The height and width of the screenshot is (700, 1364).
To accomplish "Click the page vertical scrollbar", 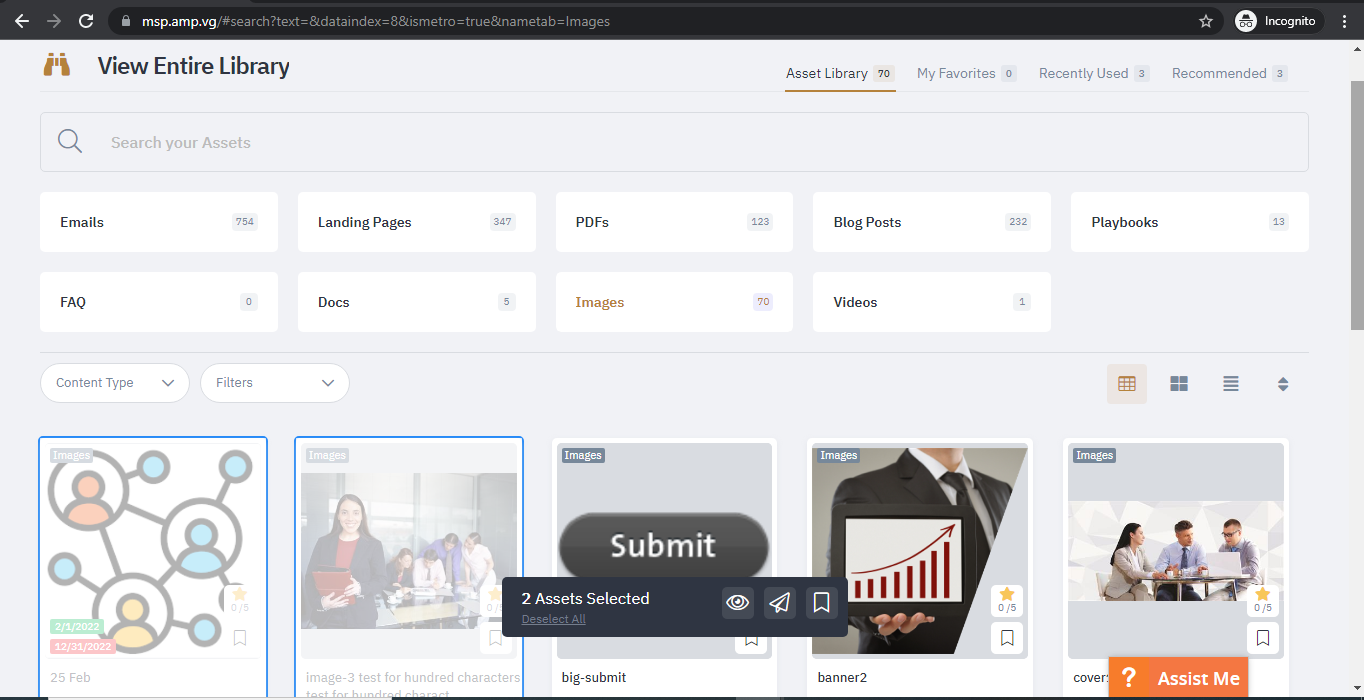I will [x=1357, y=204].
